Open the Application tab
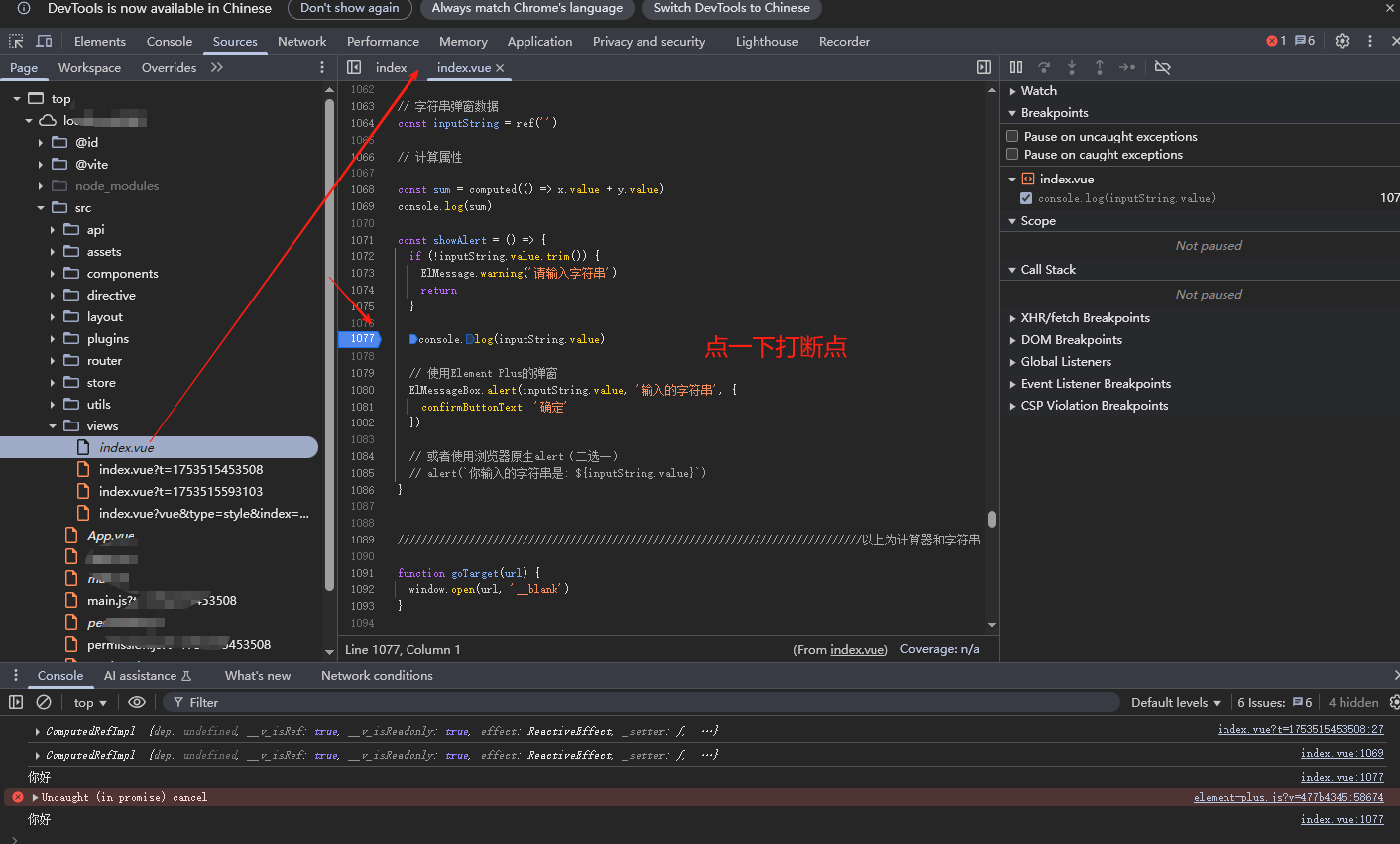 coord(539,41)
